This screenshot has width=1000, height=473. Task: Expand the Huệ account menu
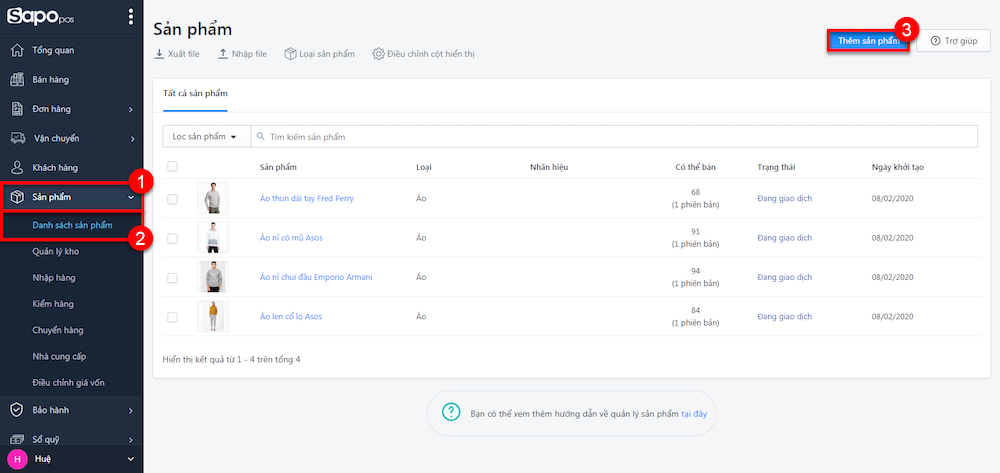[131, 459]
